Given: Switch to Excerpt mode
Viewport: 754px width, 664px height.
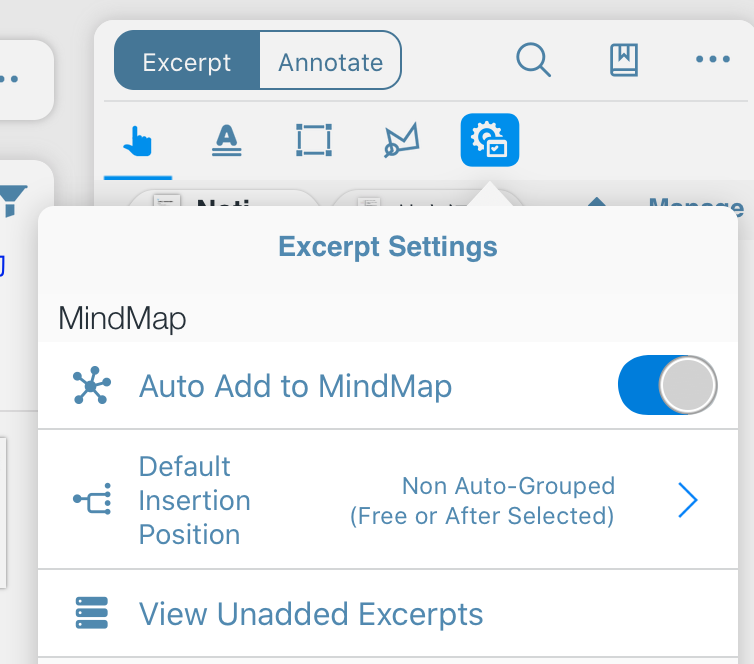Looking at the screenshot, I should click(187, 60).
